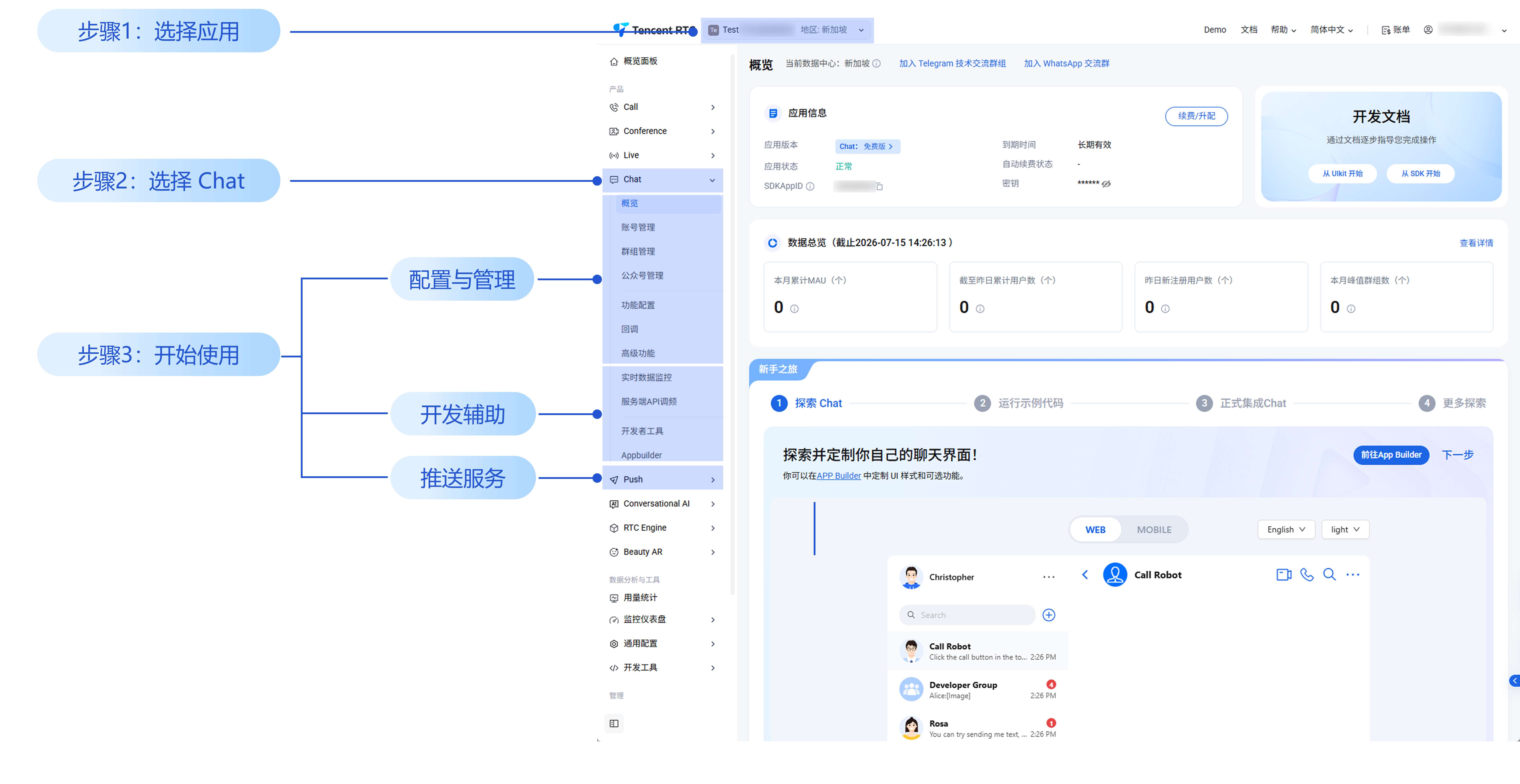Viewport: 1520px width, 784px height.
Task: Click the info icon under cumulative users
Action: 980,309
